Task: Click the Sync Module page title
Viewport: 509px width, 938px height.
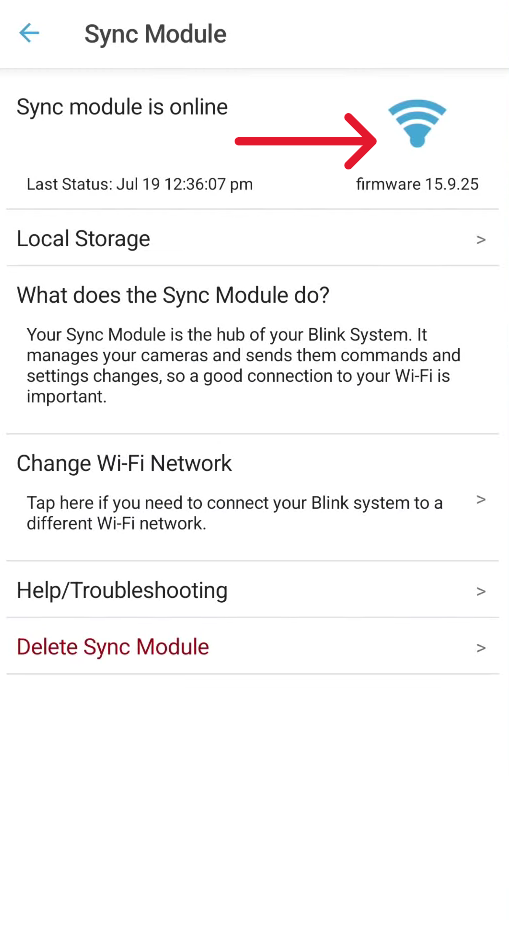Action: coord(156,34)
